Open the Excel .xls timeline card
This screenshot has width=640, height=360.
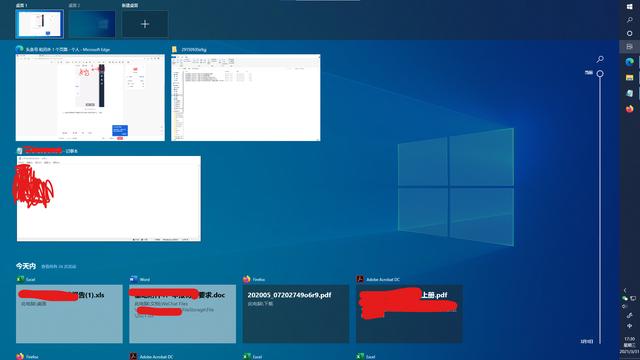click(x=69, y=314)
